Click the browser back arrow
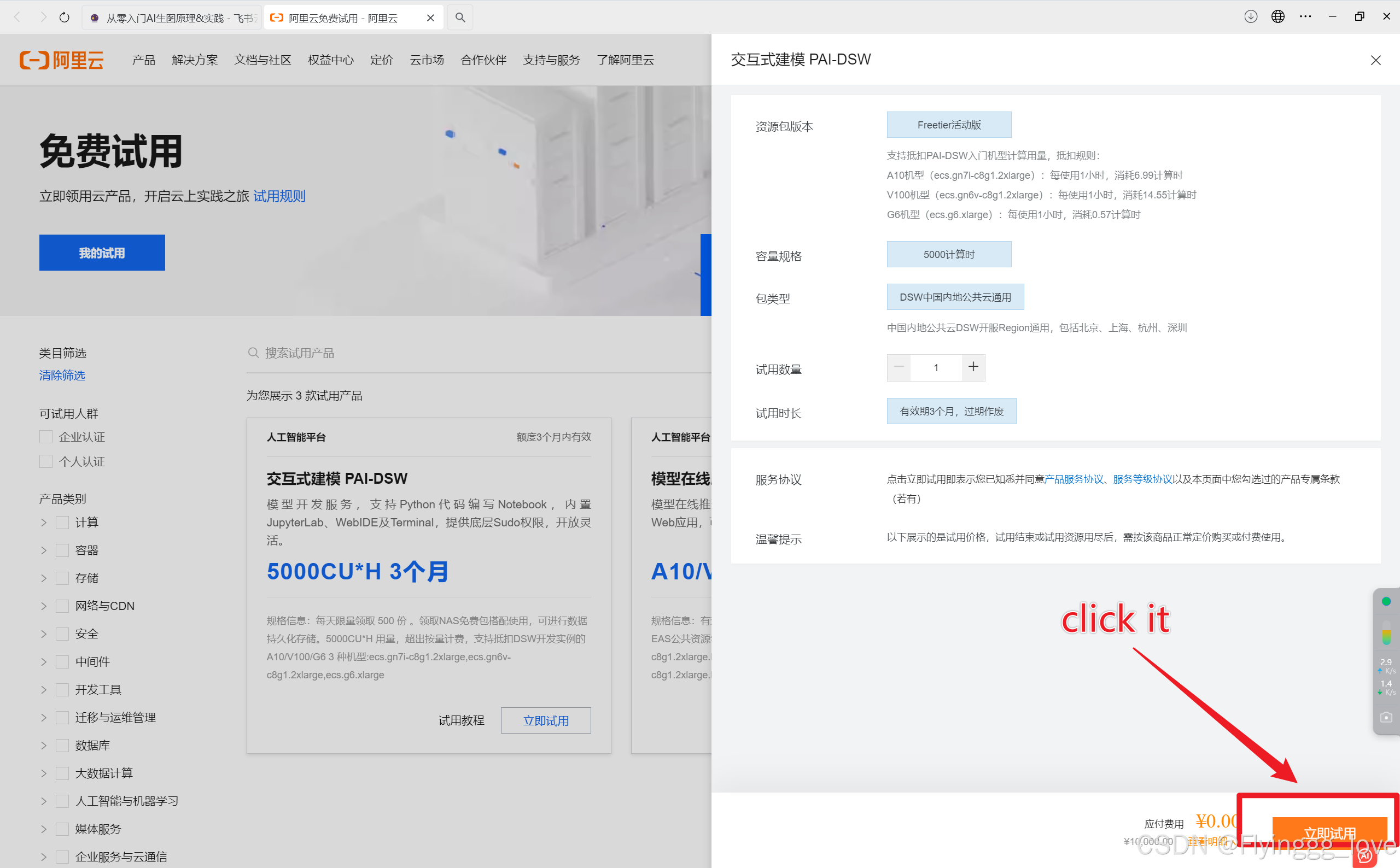This screenshot has height=868, width=1400. point(17,17)
